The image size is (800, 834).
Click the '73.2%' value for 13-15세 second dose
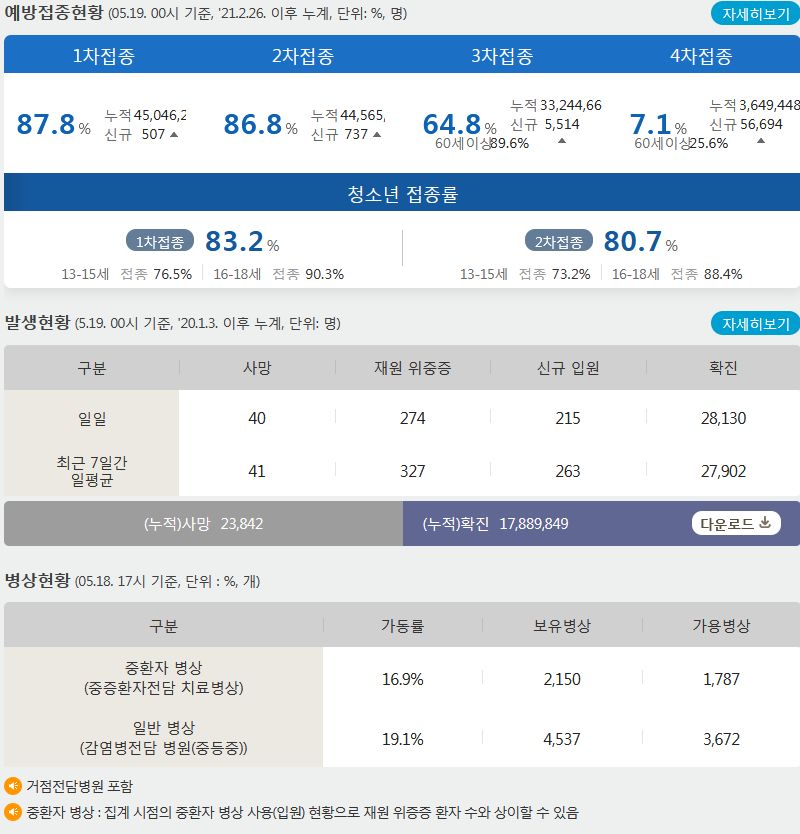coord(571,274)
